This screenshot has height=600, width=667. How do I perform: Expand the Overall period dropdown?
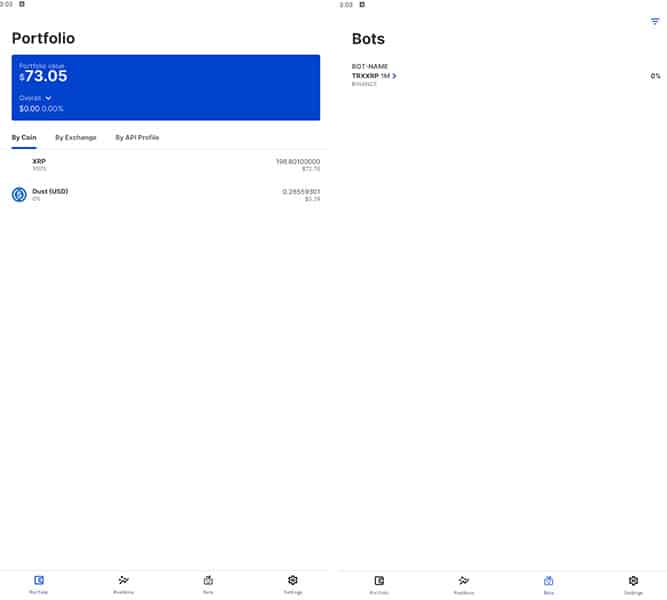tap(35, 98)
